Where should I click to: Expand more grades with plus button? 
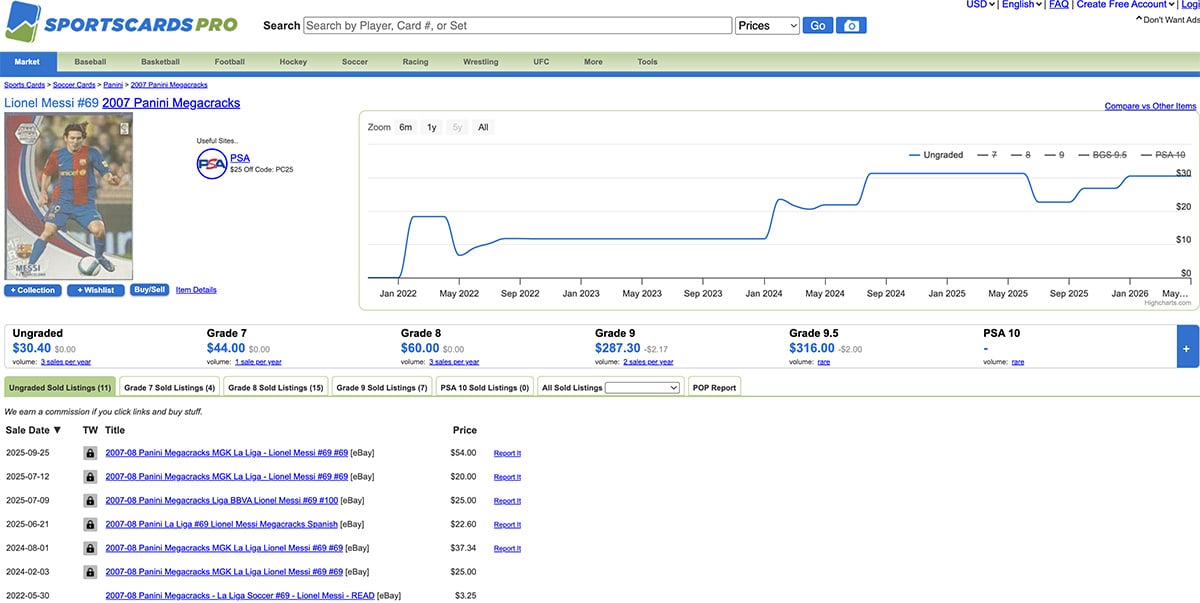1187,348
